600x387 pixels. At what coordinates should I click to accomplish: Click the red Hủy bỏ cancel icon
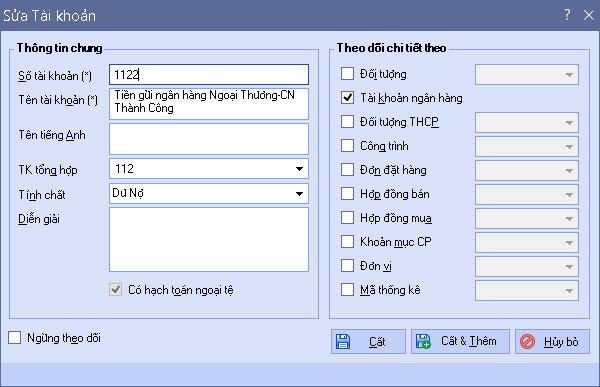tap(527, 341)
